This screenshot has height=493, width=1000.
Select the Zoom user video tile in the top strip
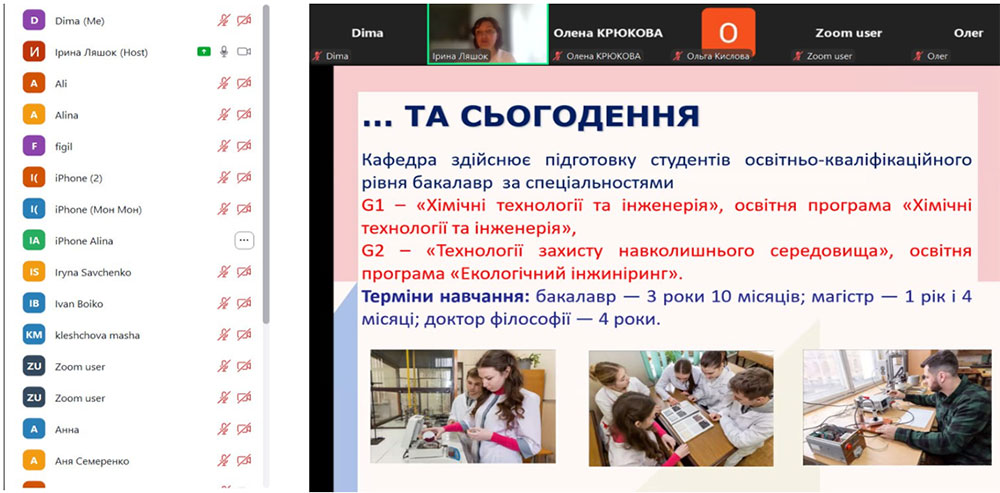point(848,34)
